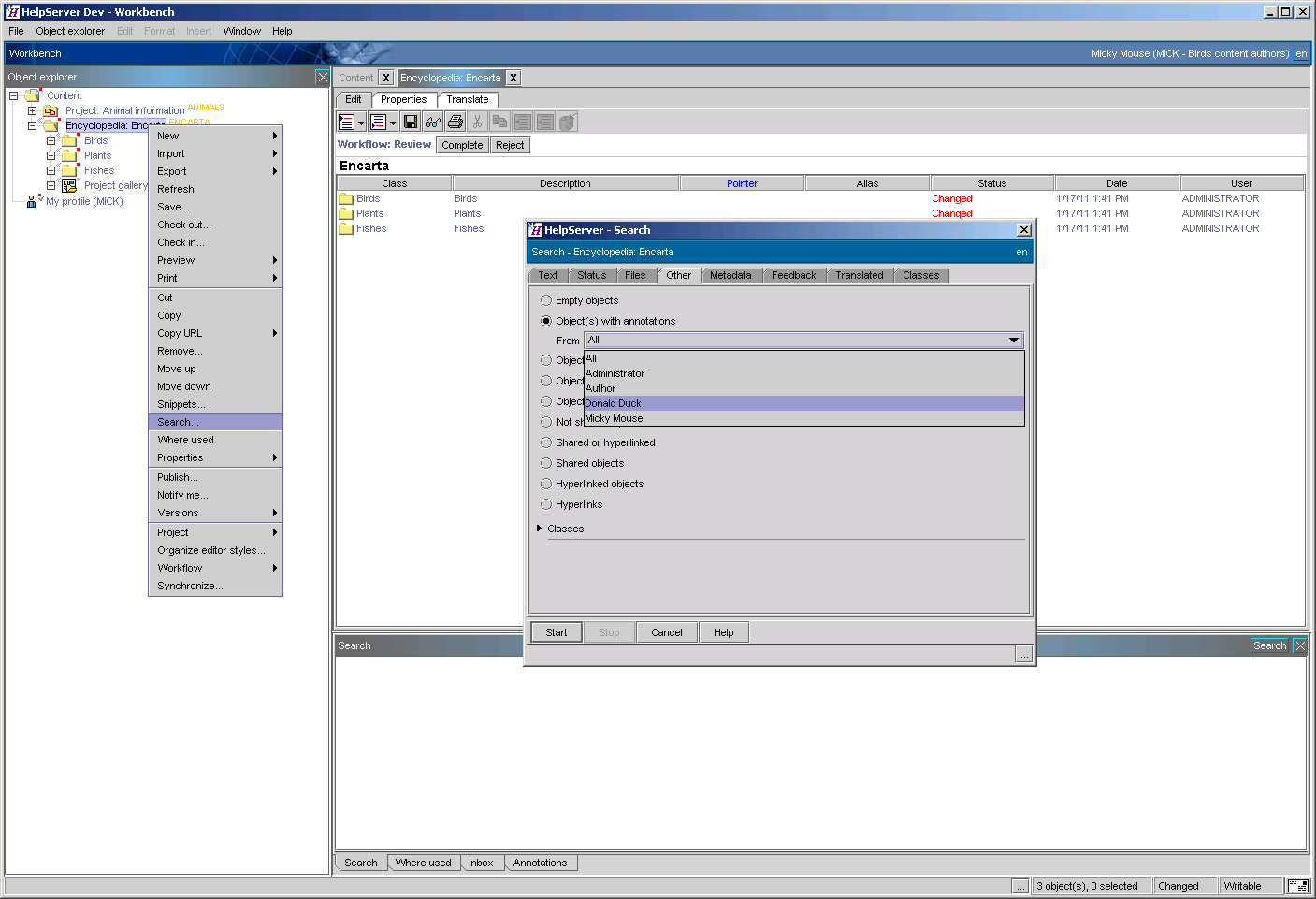Click the en language indicator in header
This screenshot has width=1316, height=899.
(1301, 53)
